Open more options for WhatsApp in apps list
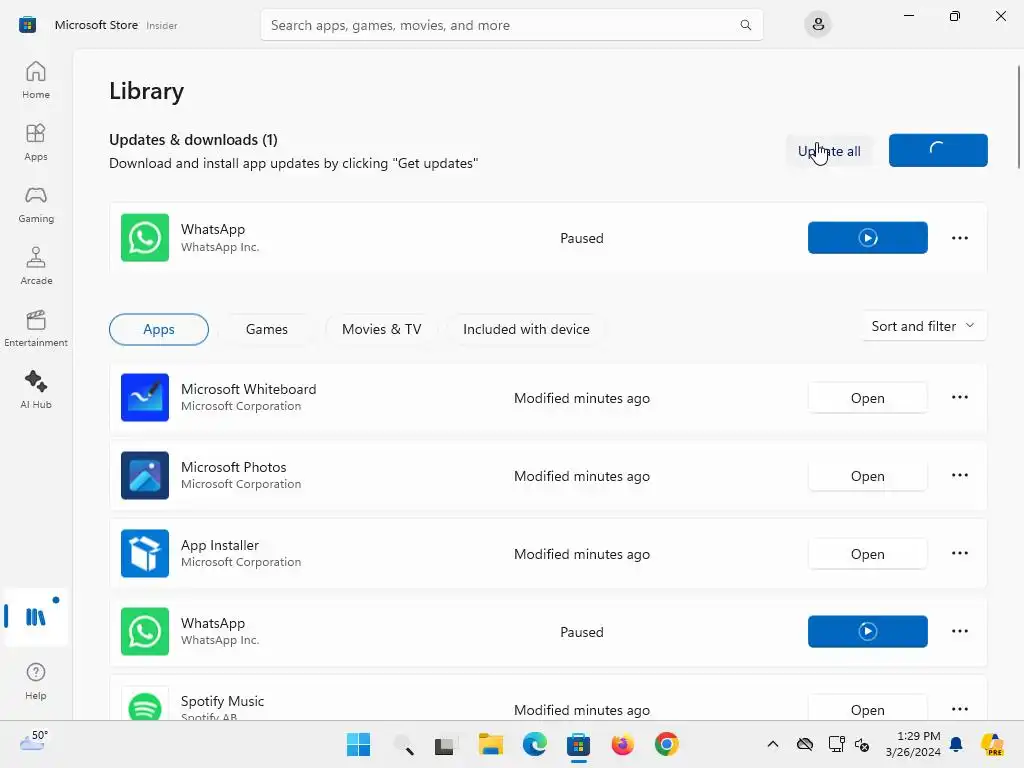This screenshot has width=1024, height=768. [x=959, y=631]
